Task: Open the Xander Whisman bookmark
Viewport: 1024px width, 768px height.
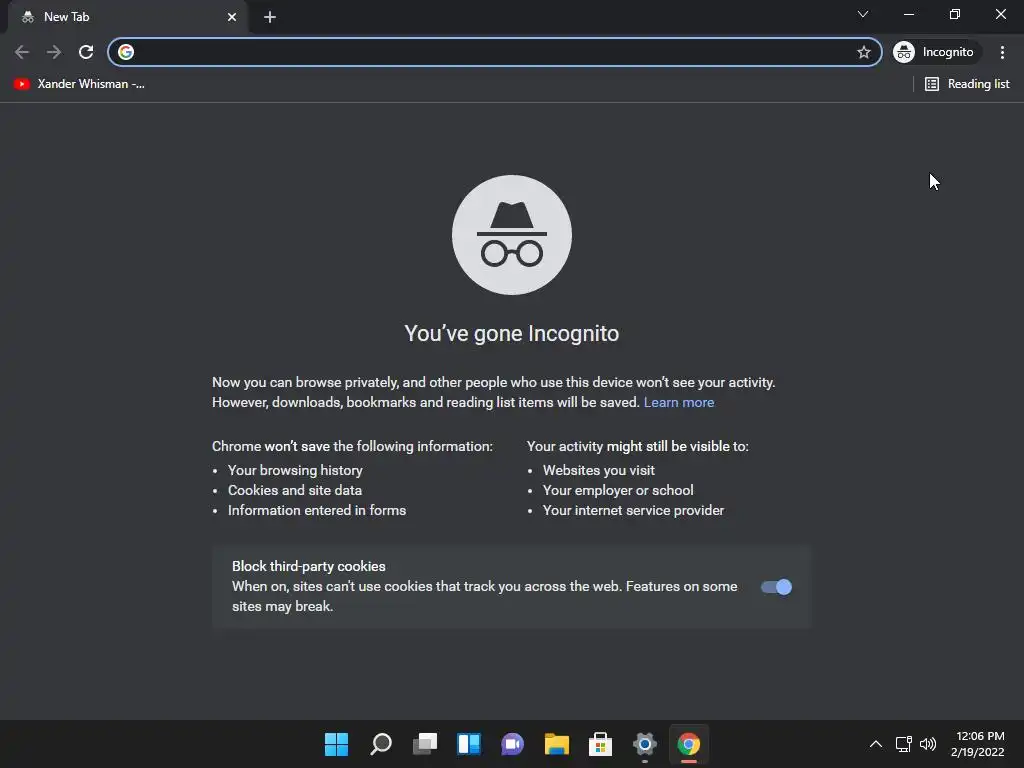Action: click(x=79, y=84)
